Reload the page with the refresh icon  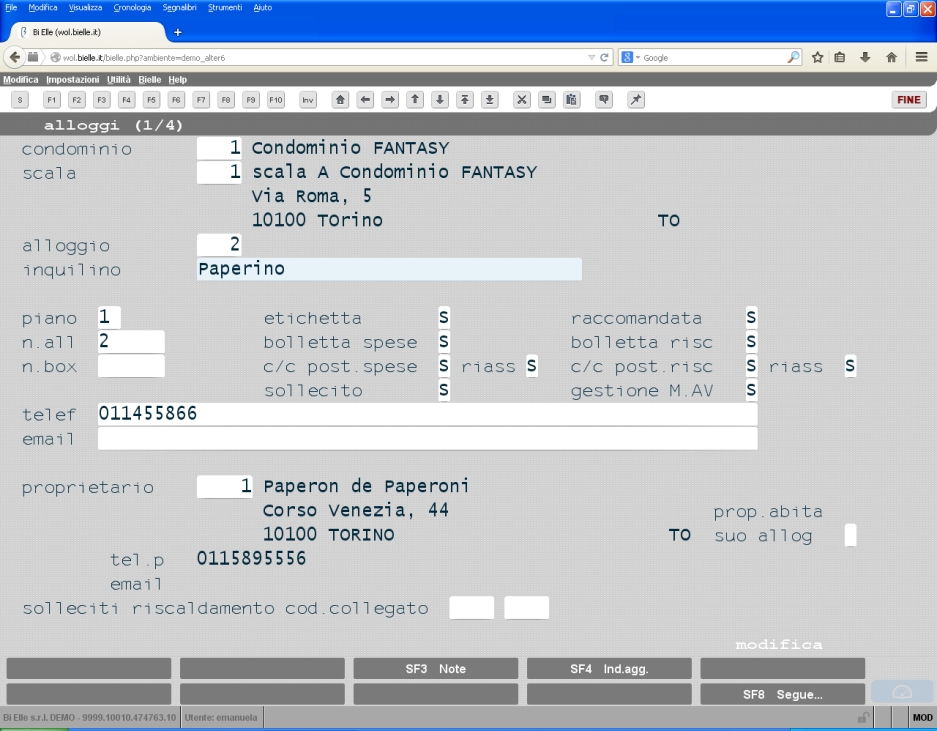604,57
